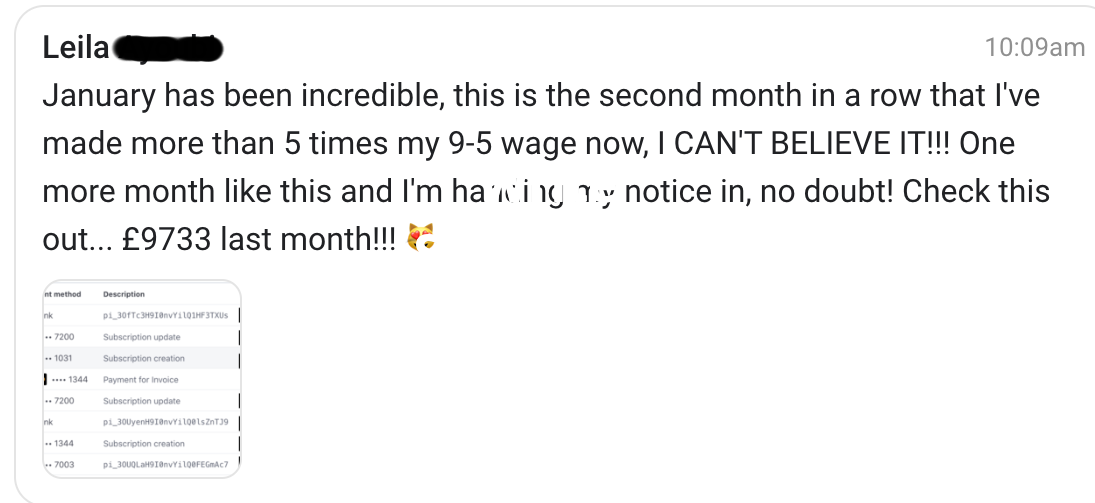The height and width of the screenshot is (503, 1095).
Task: Click card brand icon beside •••• 1344
Action: click(x=46, y=379)
